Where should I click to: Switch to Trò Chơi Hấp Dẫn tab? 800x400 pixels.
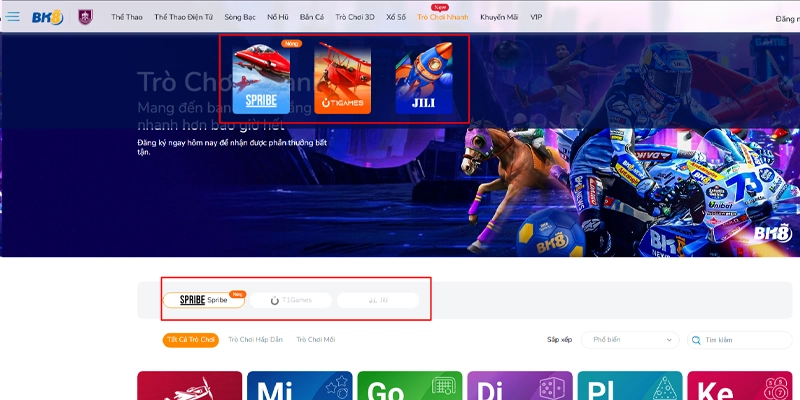click(255, 340)
